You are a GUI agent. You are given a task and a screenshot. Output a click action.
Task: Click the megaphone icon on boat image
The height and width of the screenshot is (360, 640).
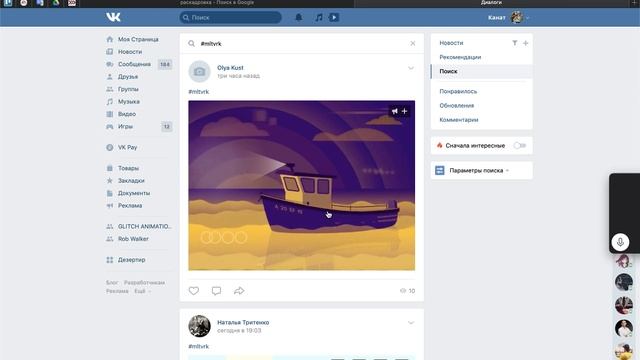[395, 111]
